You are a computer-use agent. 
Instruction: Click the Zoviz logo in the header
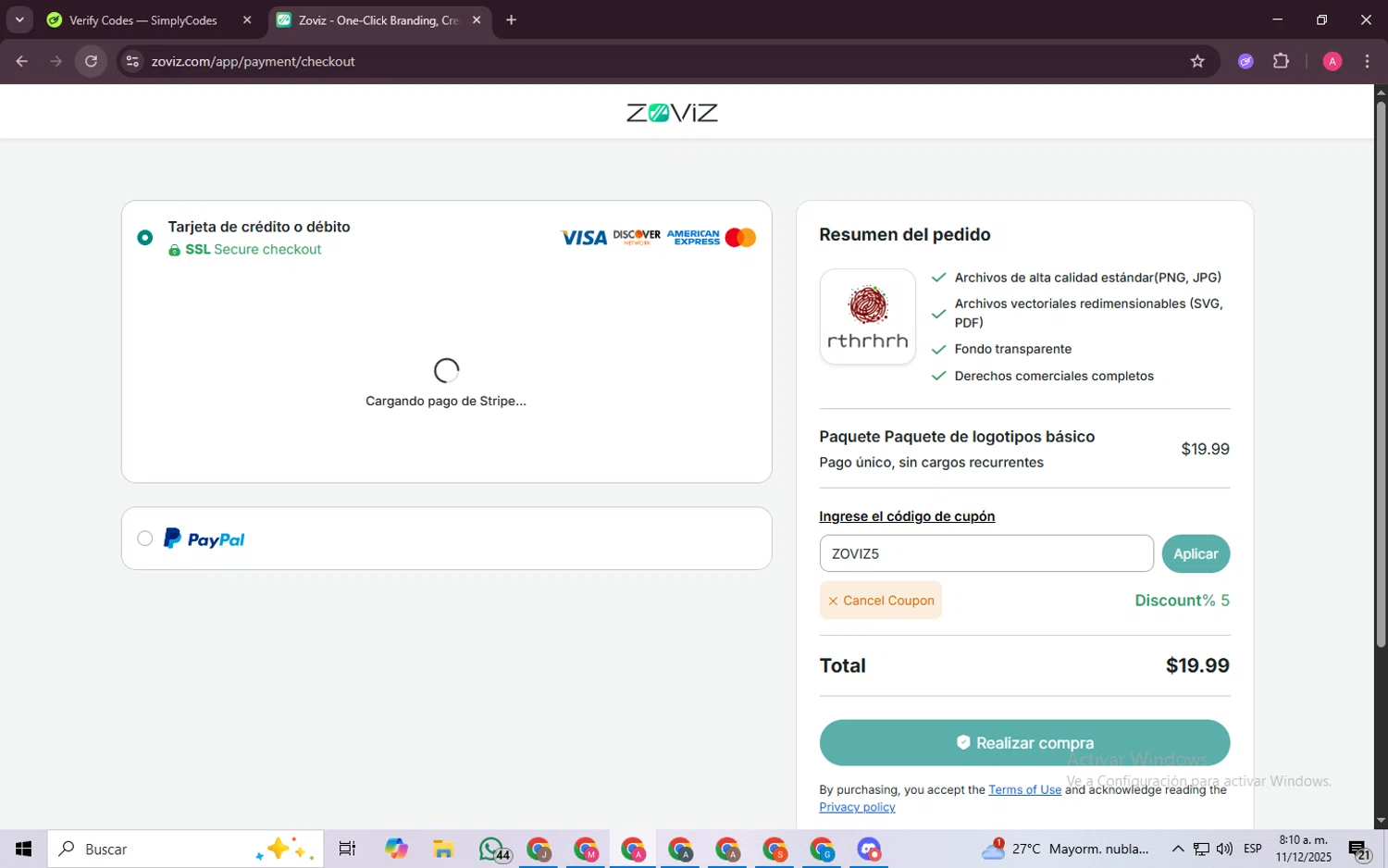(672, 113)
